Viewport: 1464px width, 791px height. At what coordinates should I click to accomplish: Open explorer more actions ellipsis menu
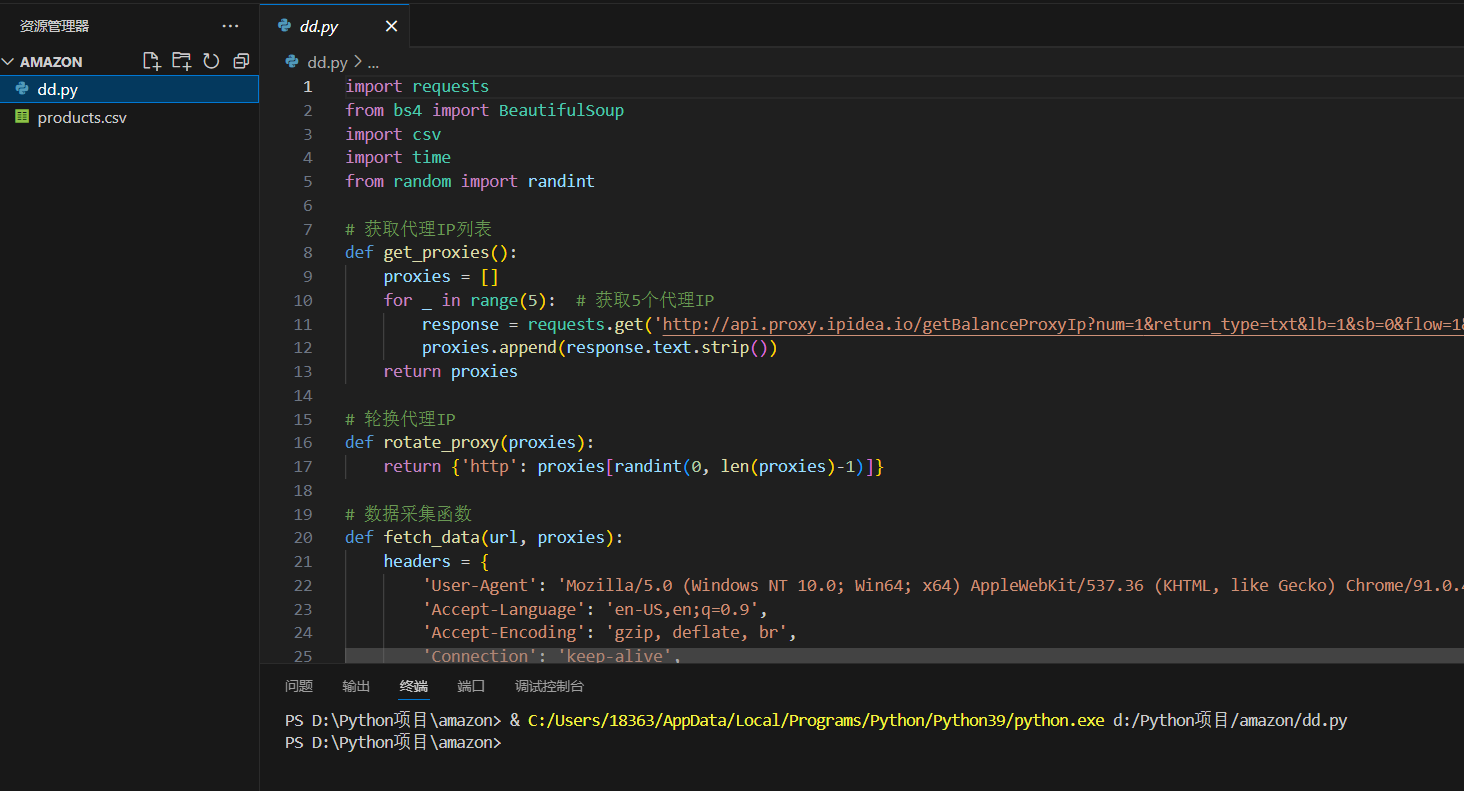(x=230, y=26)
